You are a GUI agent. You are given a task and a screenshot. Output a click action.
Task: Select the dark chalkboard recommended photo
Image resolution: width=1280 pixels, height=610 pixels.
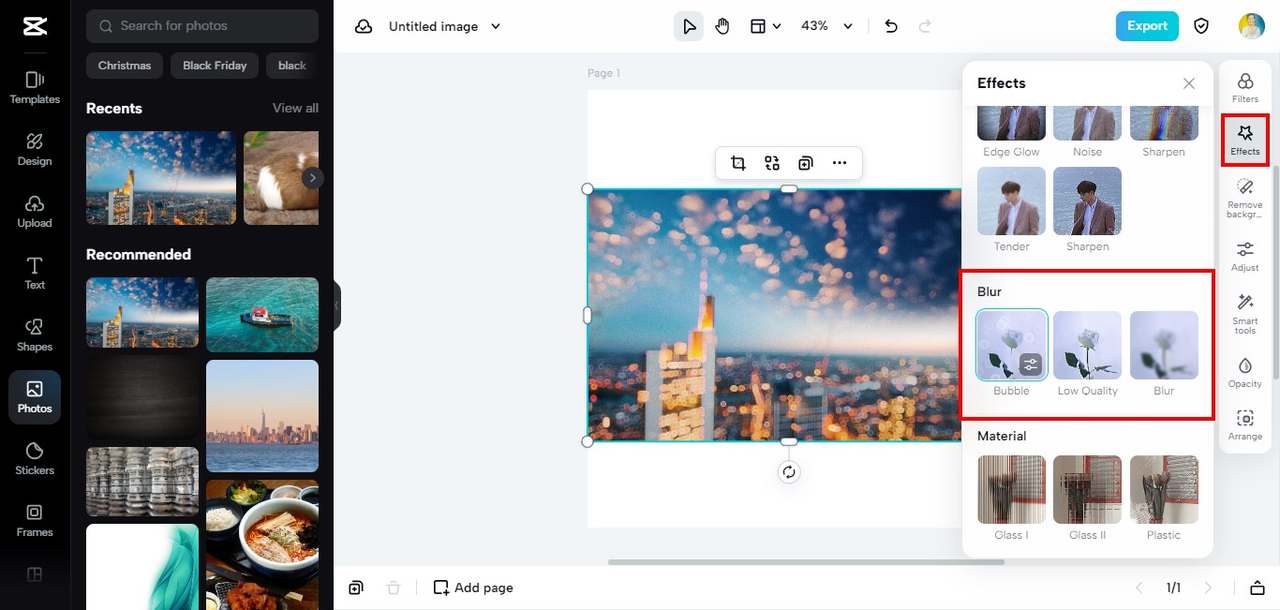click(x=142, y=398)
